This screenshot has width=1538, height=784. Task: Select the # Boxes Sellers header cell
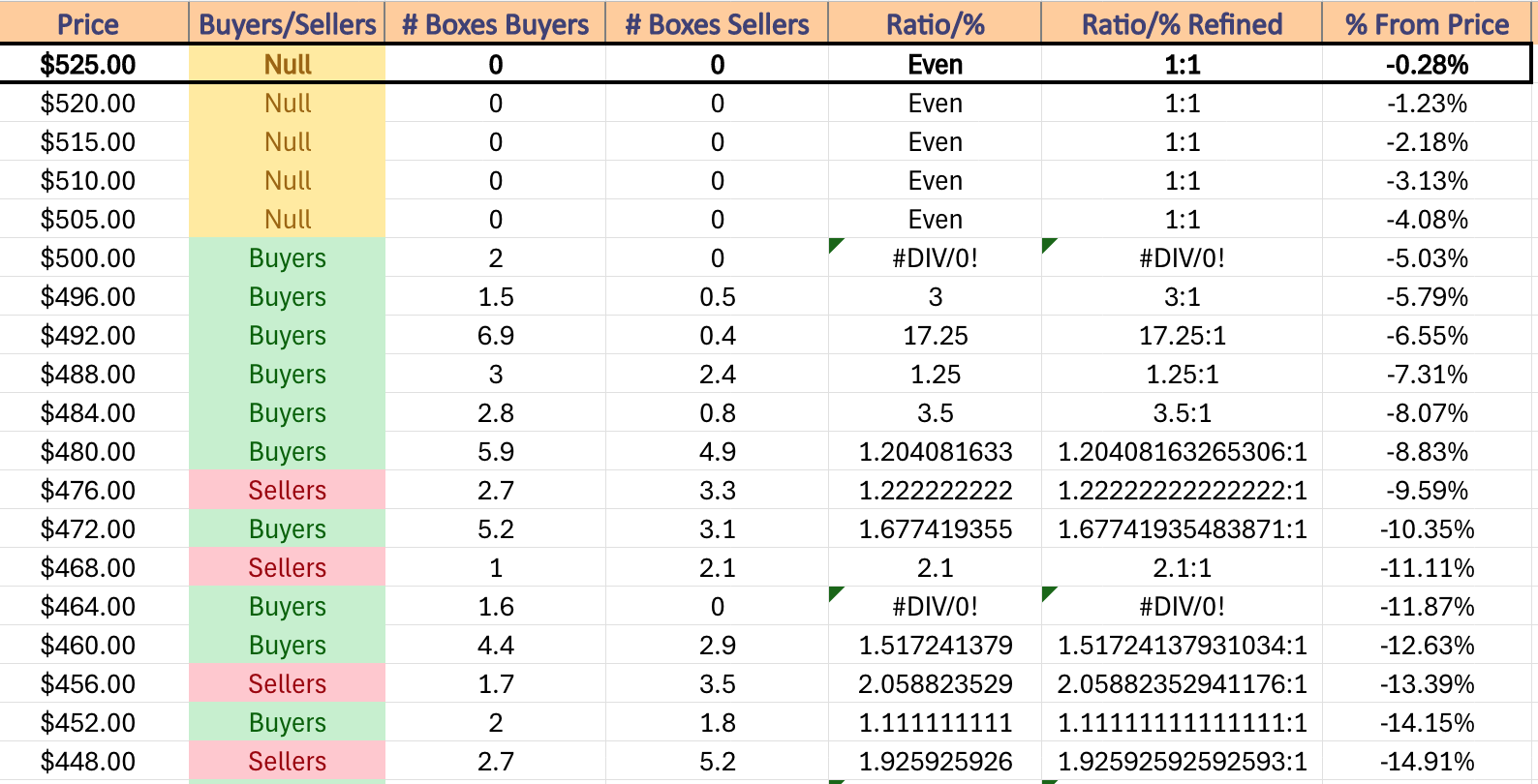coord(717,23)
